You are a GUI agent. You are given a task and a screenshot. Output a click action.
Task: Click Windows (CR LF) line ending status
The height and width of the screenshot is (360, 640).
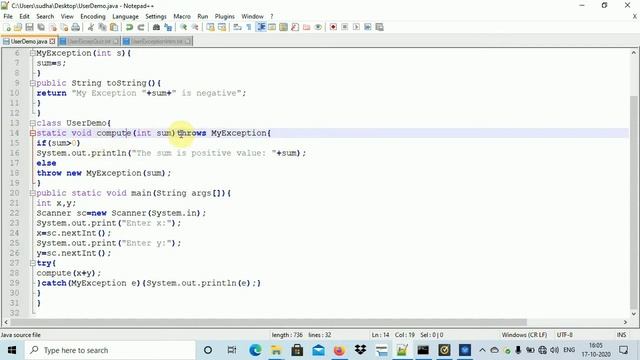(524, 335)
